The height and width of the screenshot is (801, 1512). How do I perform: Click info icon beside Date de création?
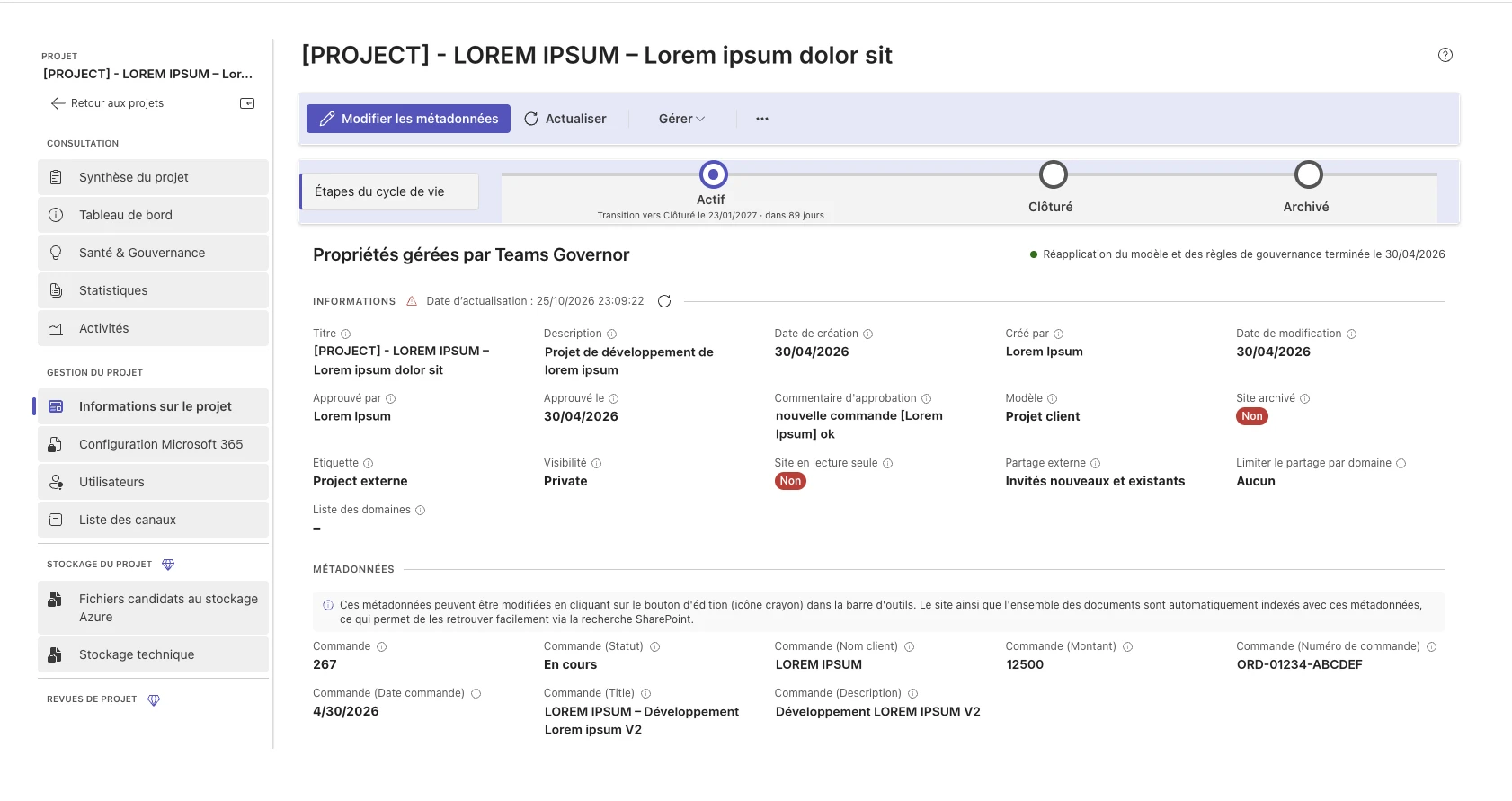[868, 334]
